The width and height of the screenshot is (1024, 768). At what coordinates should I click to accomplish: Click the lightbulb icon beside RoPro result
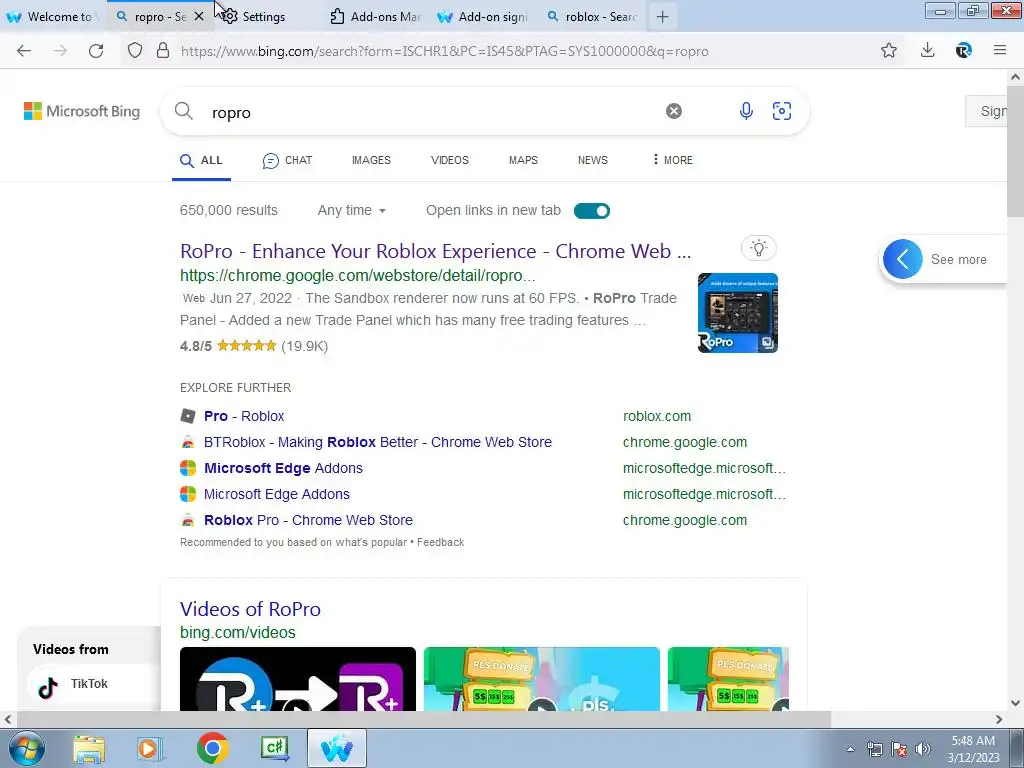[x=758, y=248]
